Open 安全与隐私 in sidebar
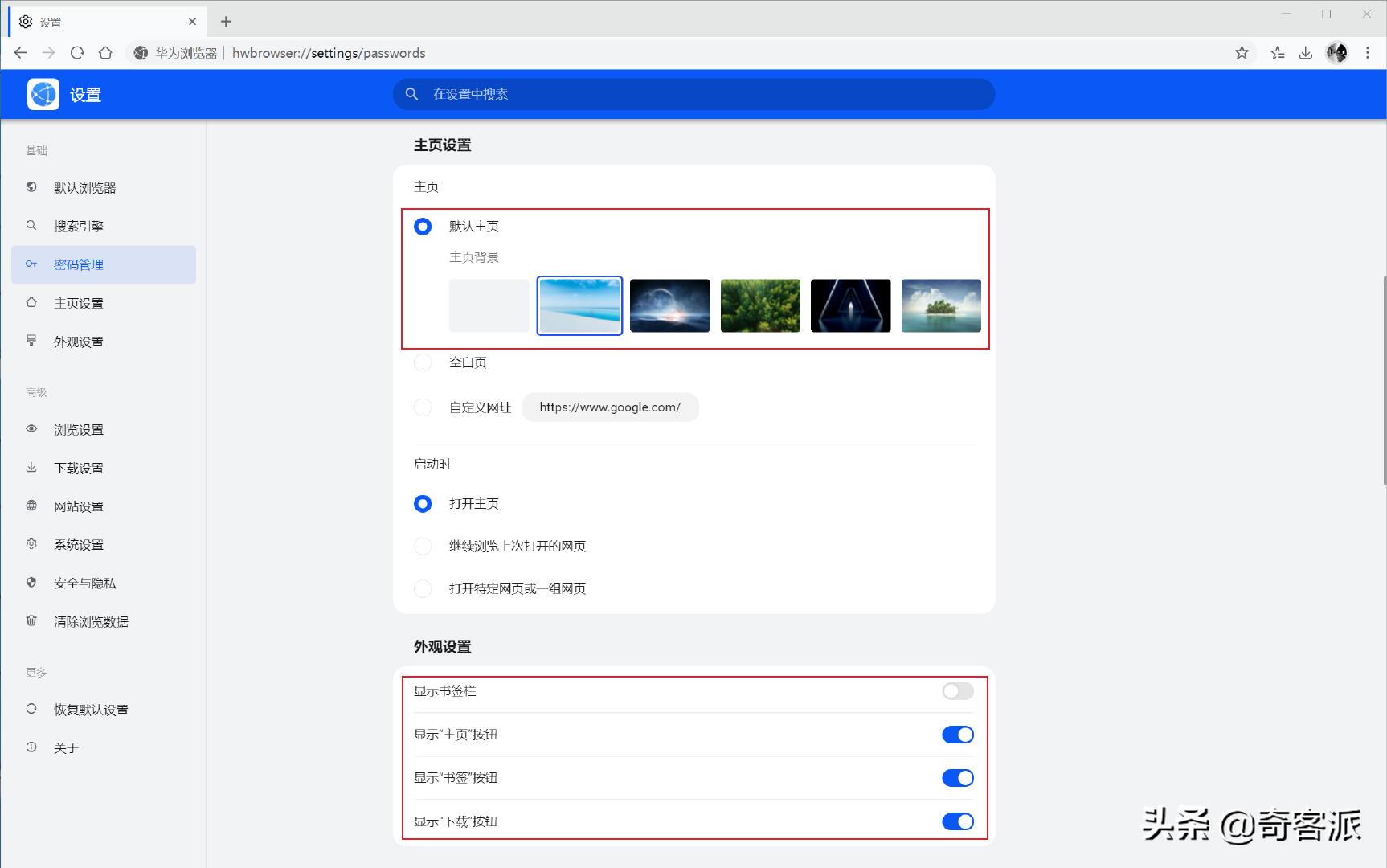1387x868 pixels. pos(84,583)
